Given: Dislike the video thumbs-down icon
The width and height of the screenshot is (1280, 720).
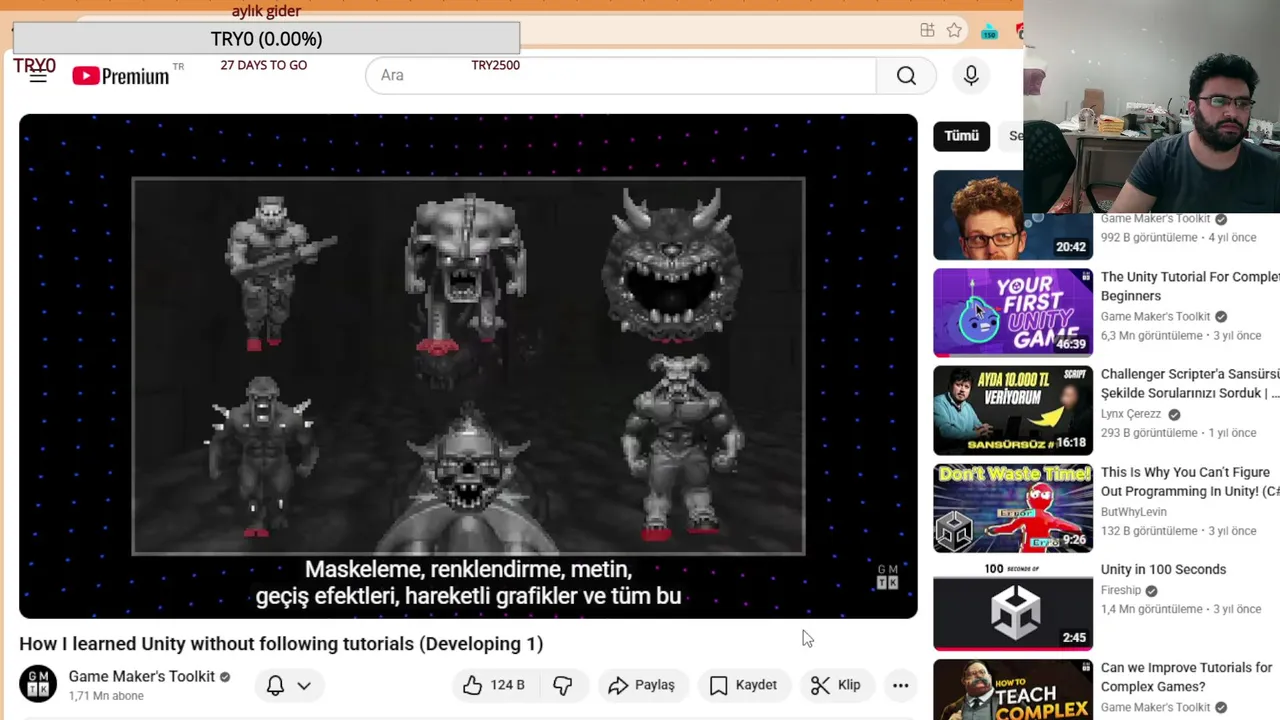Looking at the screenshot, I should tap(563, 685).
